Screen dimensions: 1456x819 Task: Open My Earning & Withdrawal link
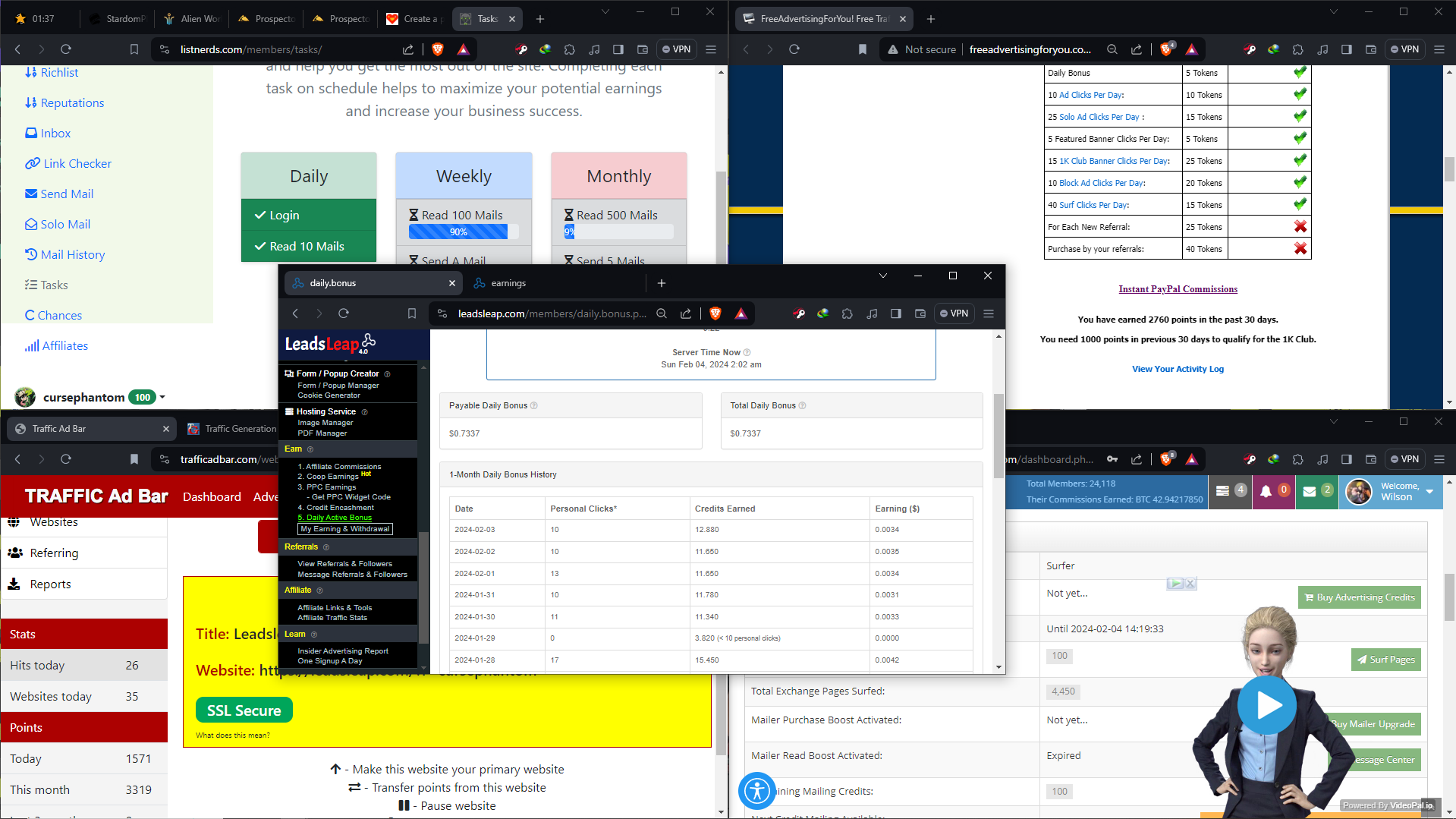tap(345, 529)
